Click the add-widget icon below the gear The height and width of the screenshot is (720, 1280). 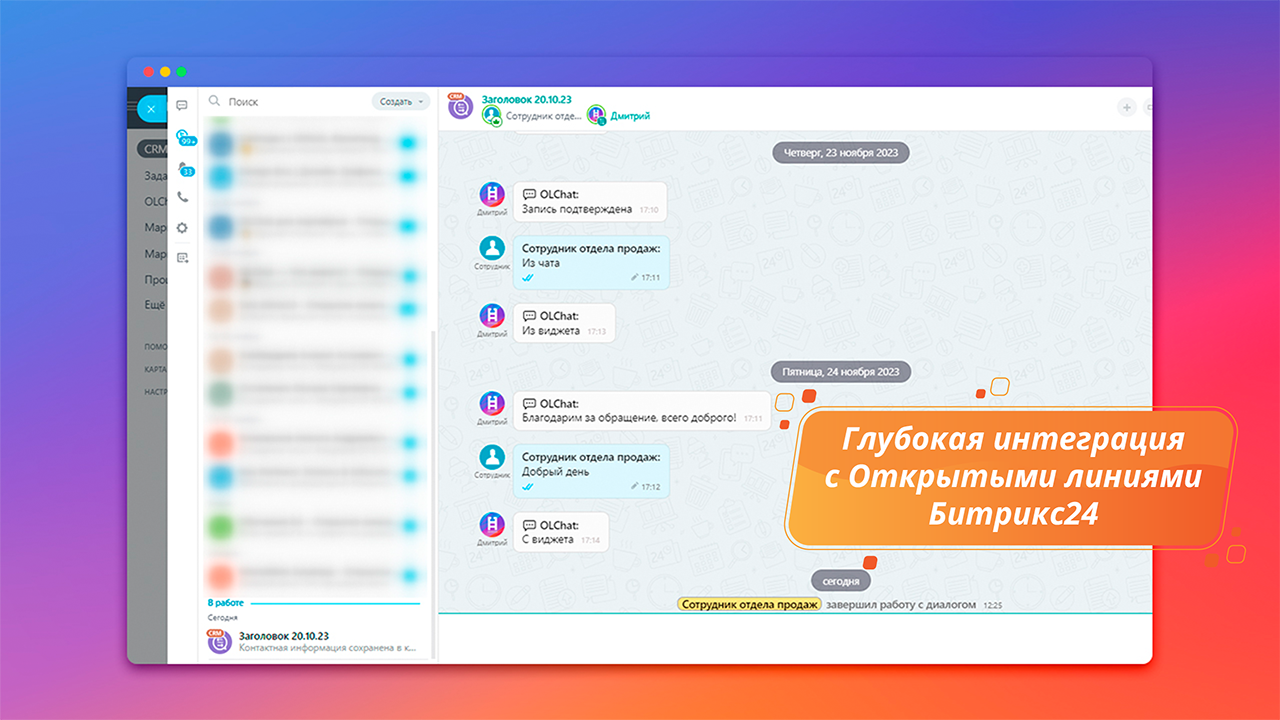point(182,257)
